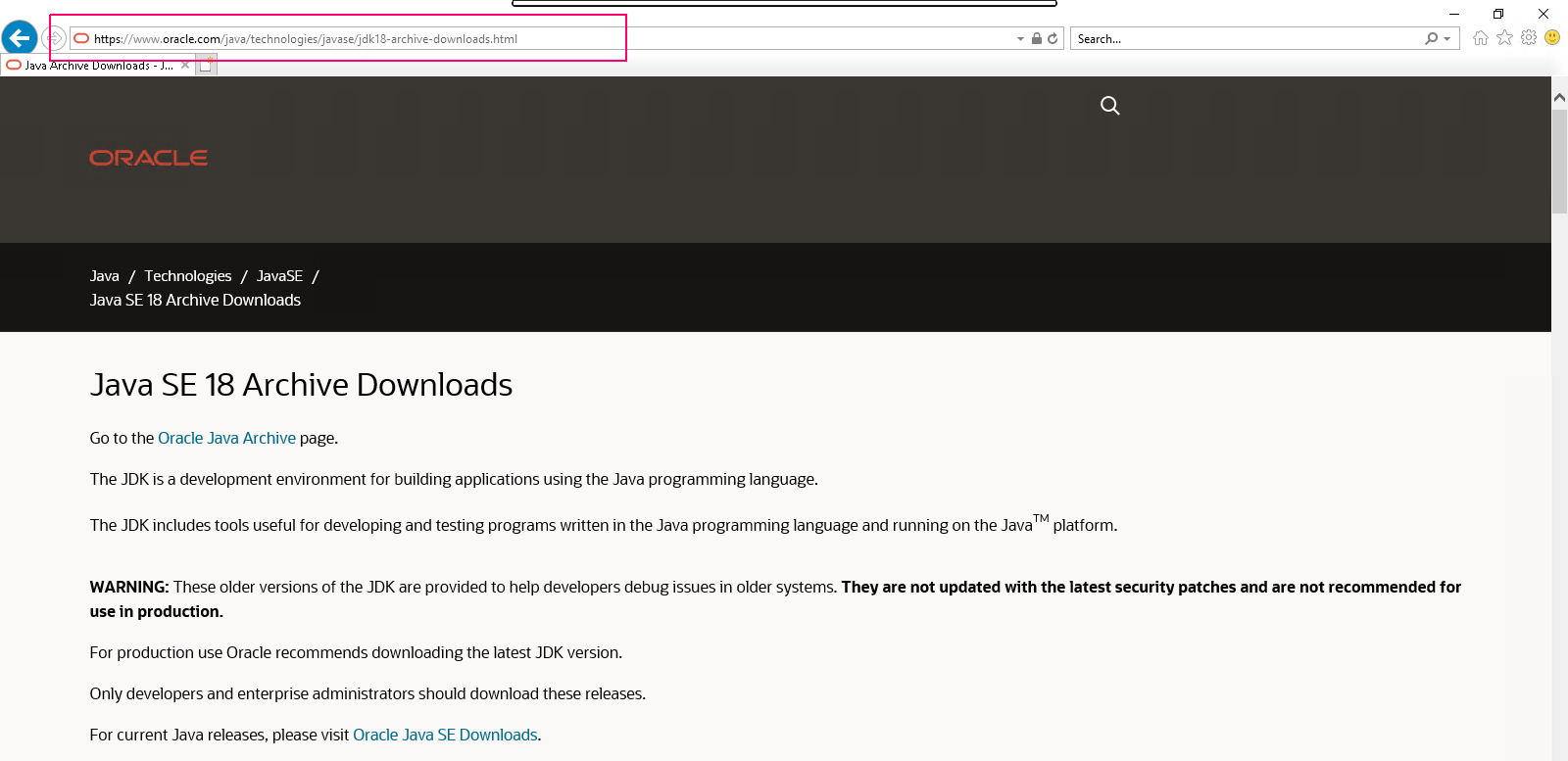
Task: Open the Oracle Java Archive link
Action: pos(226,438)
